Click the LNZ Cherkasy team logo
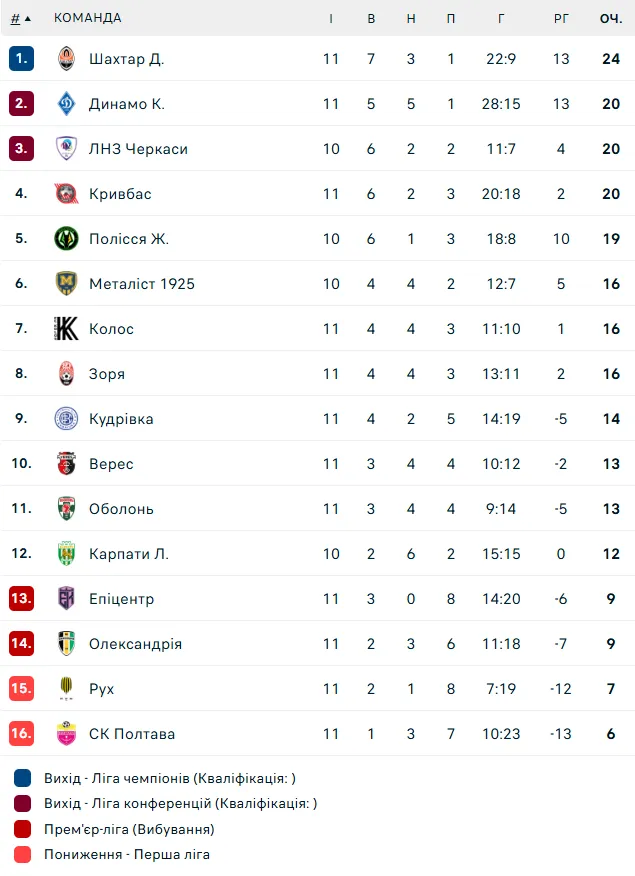 (66, 149)
